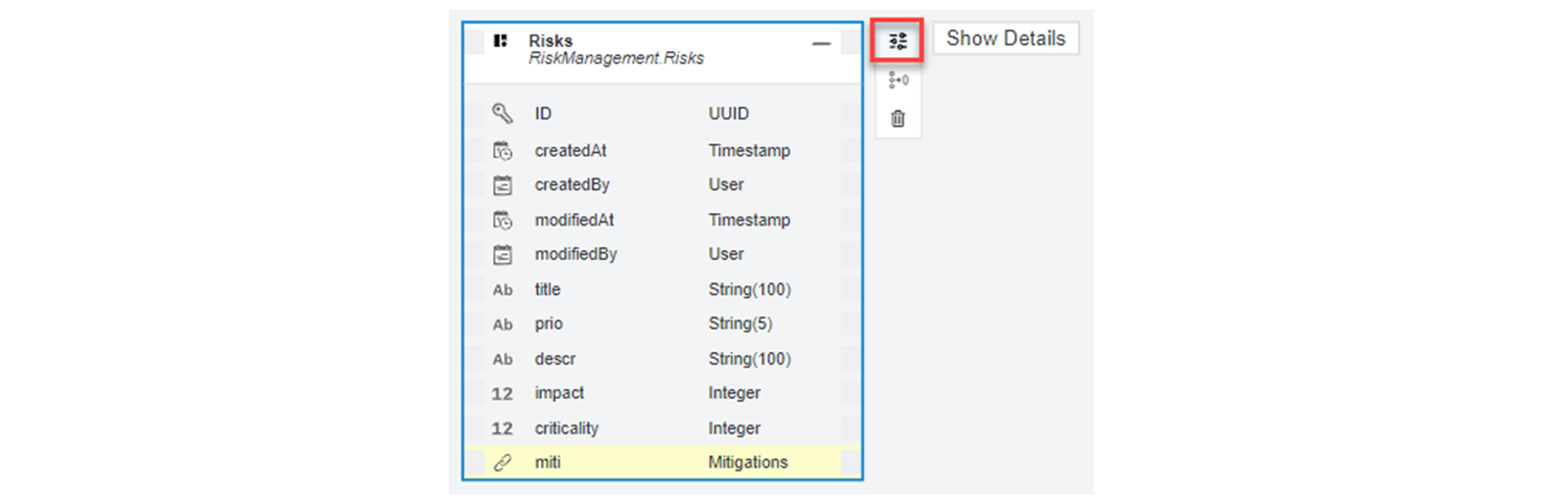Click the timestamp icon beside modifiedAt
The image size is (1568, 504).
[x=503, y=221]
